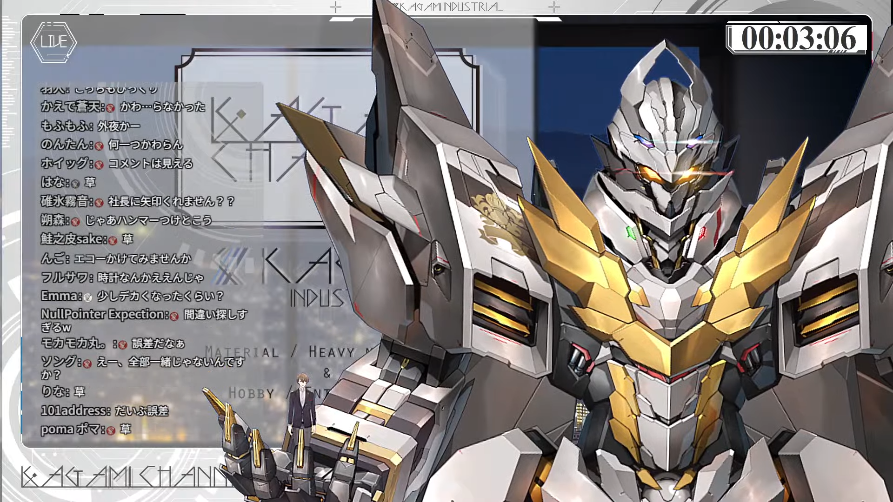Click the 00:03:06 stream timer
The image size is (893, 502).
pyautogui.click(x=798, y=38)
